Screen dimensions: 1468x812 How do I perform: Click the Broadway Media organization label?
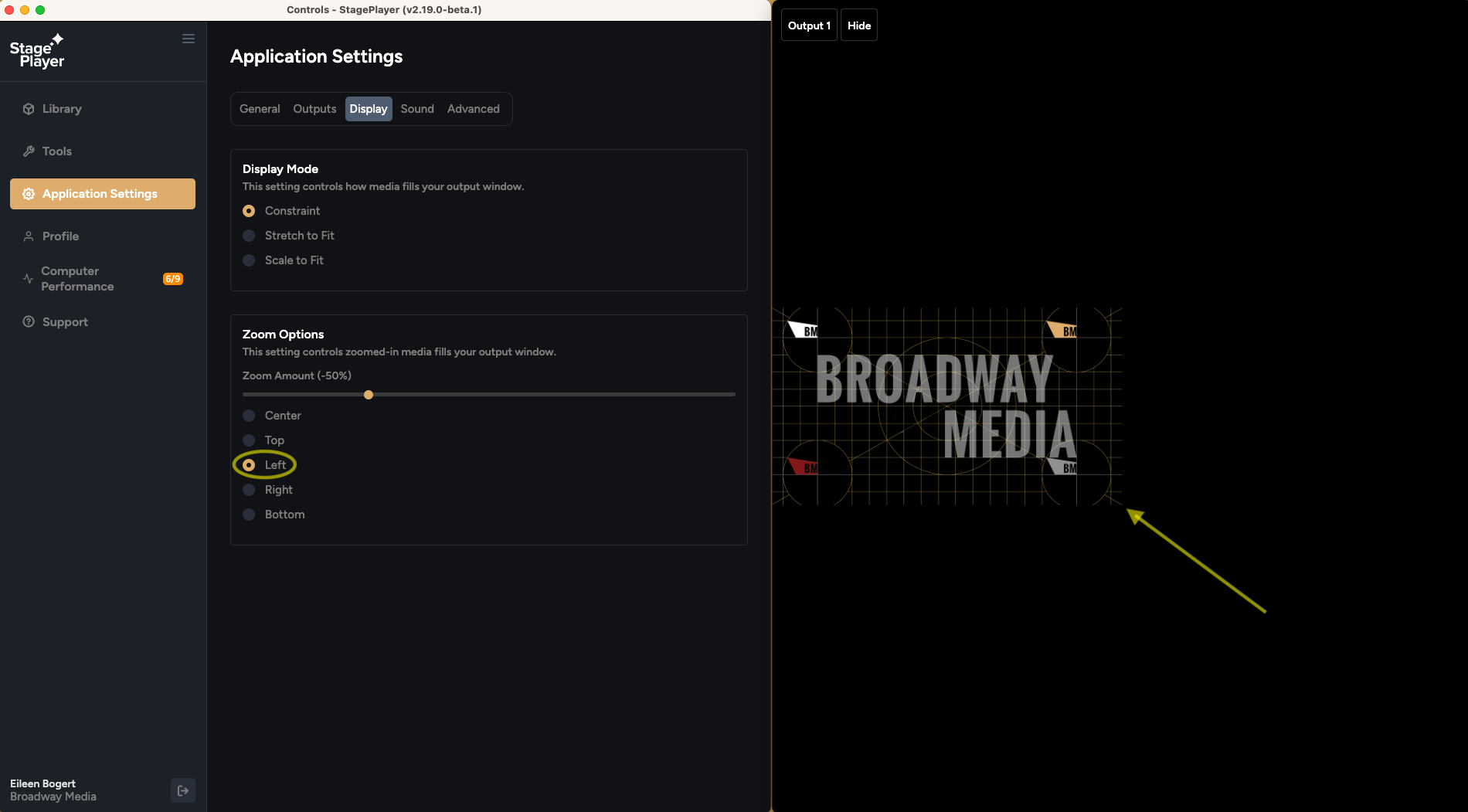pyautogui.click(x=53, y=797)
